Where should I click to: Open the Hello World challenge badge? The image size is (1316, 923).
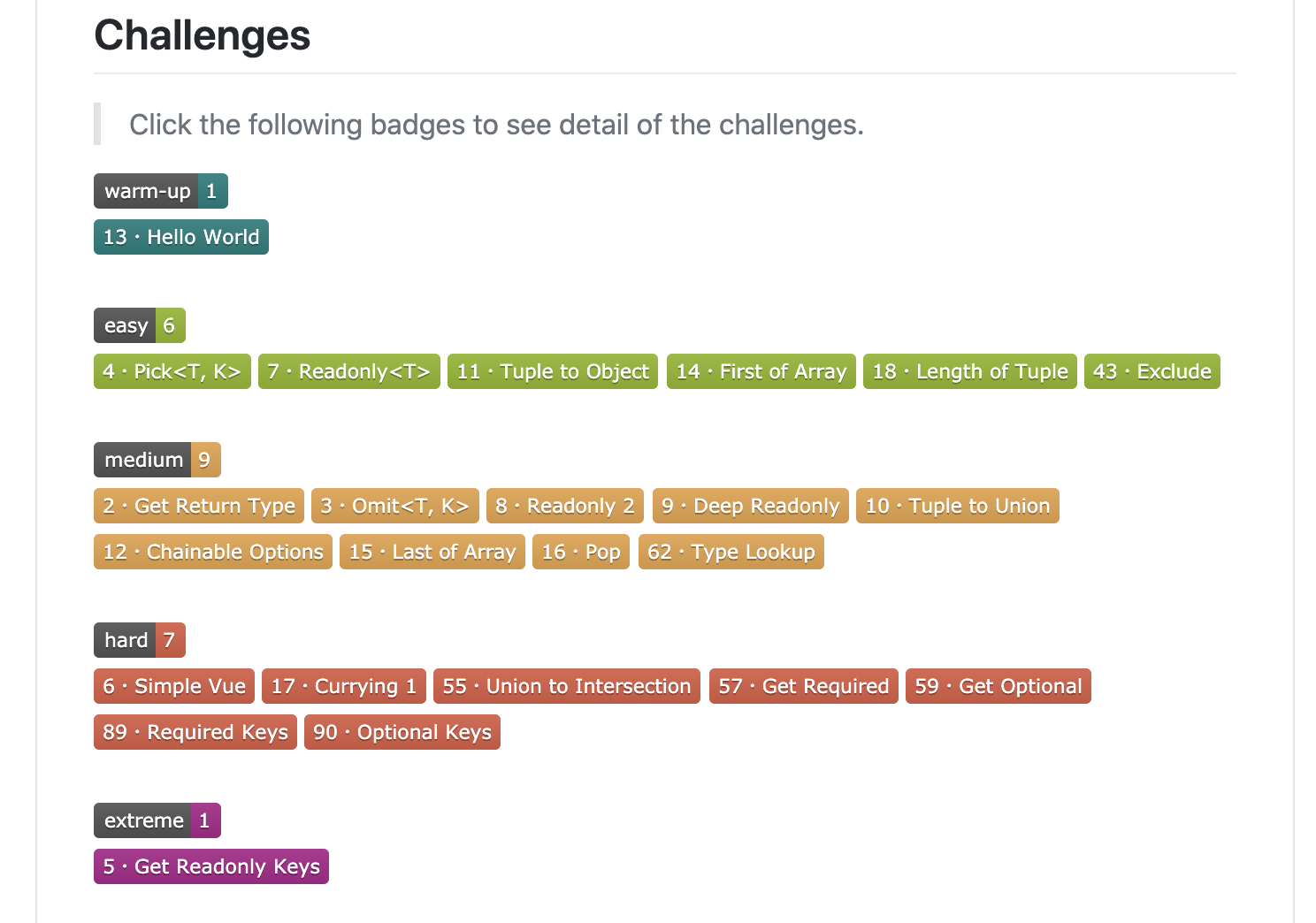tap(181, 237)
